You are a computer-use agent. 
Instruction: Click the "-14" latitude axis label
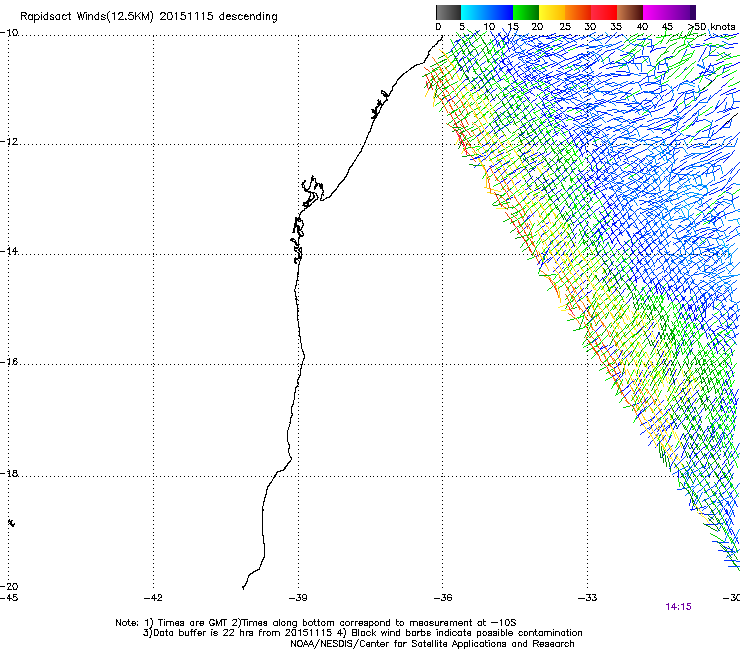point(9,251)
